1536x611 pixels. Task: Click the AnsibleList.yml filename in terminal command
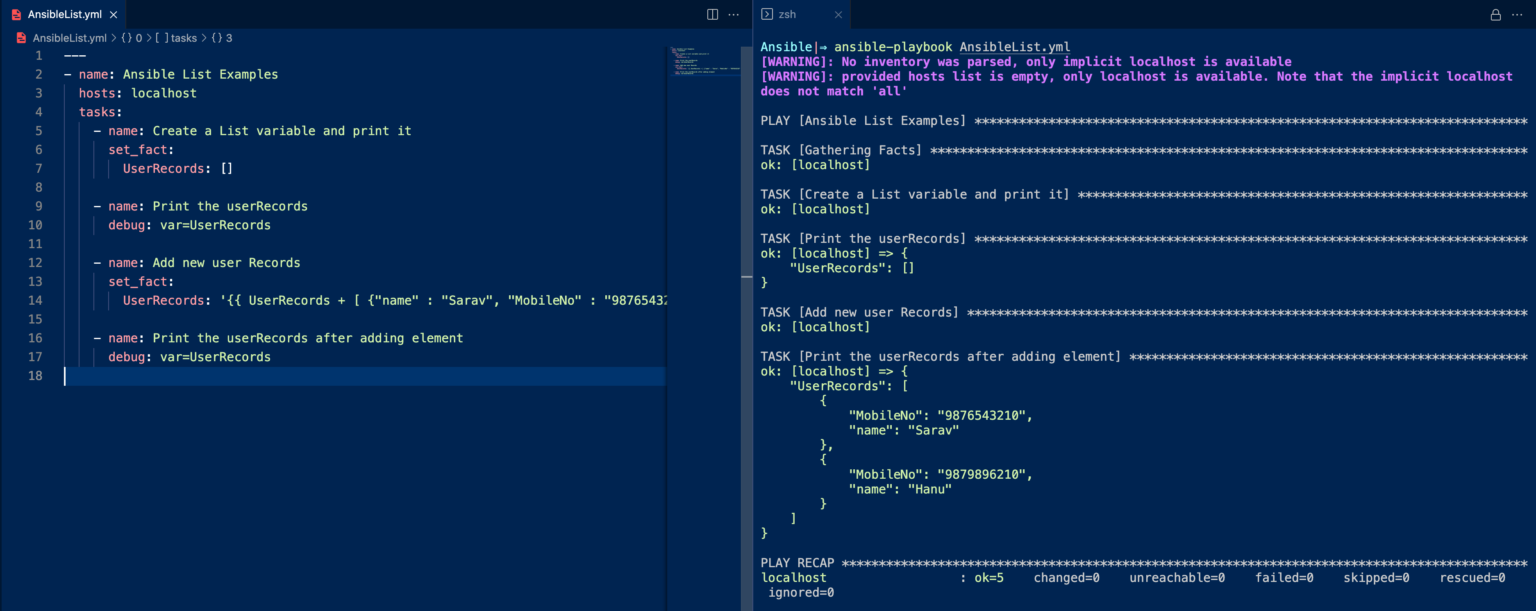point(1015,47)
